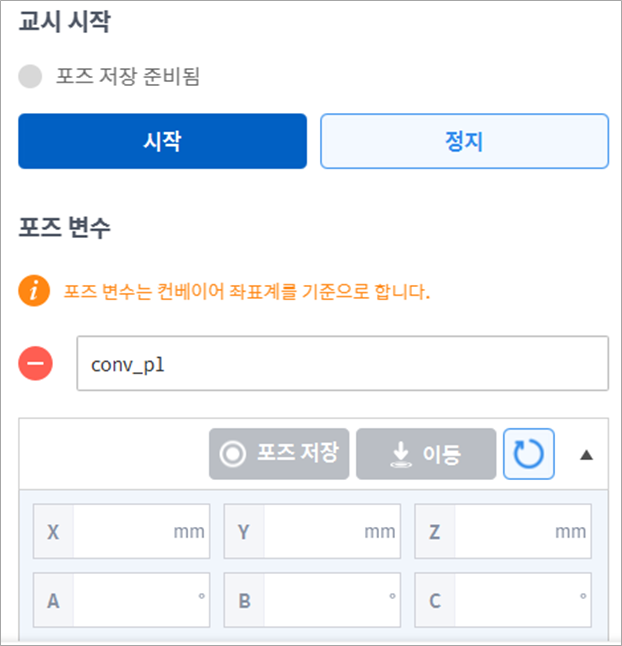Click the target icon on 포즈 저장
The width and height of the screenshot is (622, 646).
coord(234,454)
